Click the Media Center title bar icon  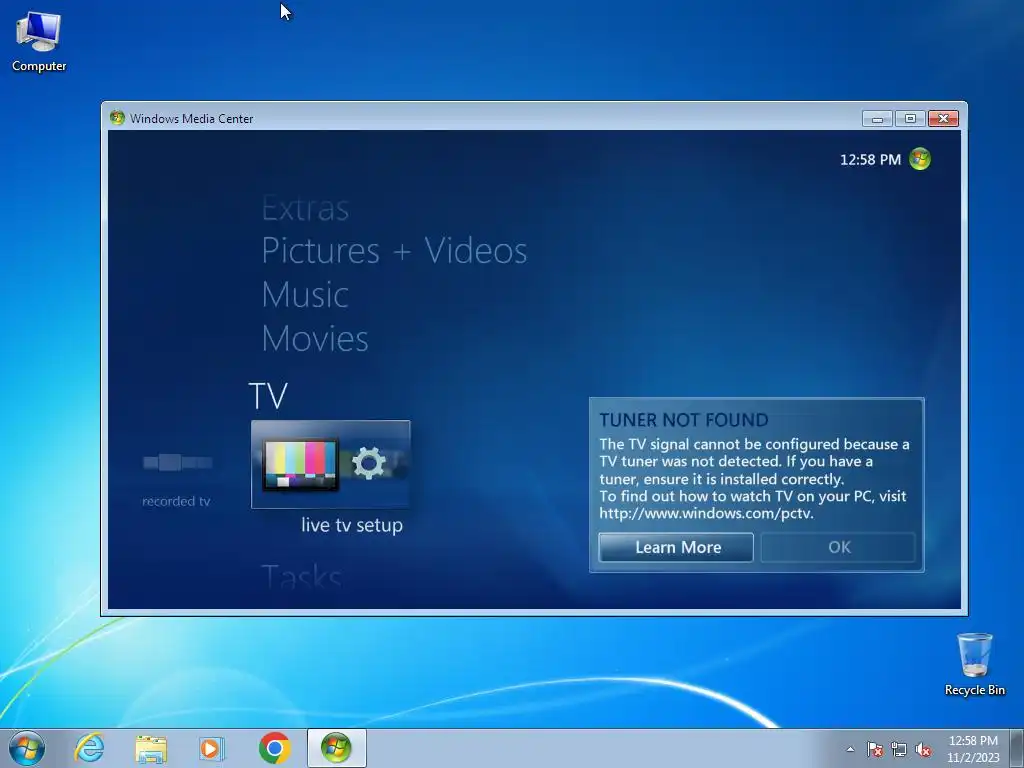tap(118, 118)
